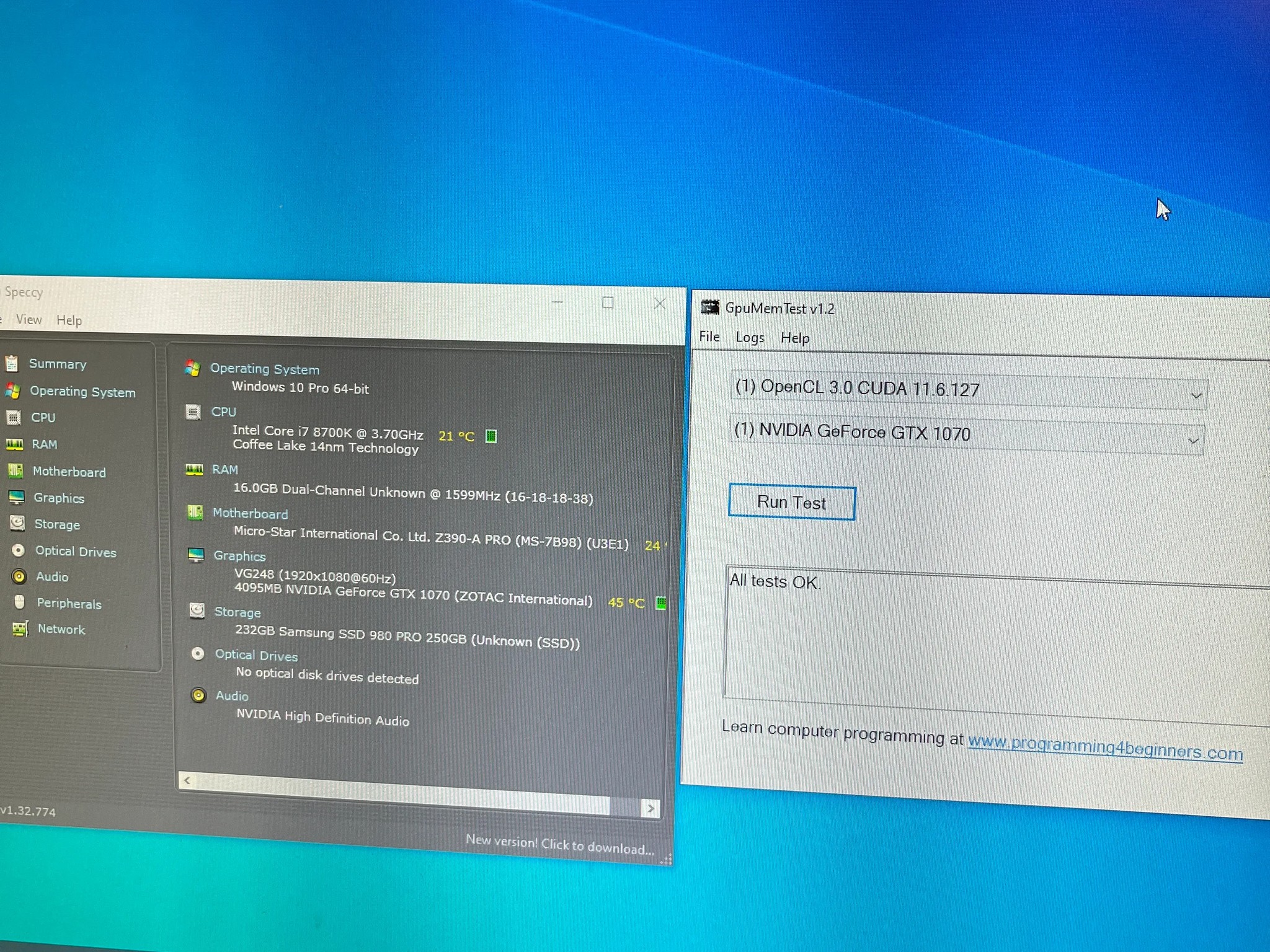This screenshot has width=1270, height=952.
Task: Open the Logs menu in GpuMemTest
Action: (x=750, y=338)
